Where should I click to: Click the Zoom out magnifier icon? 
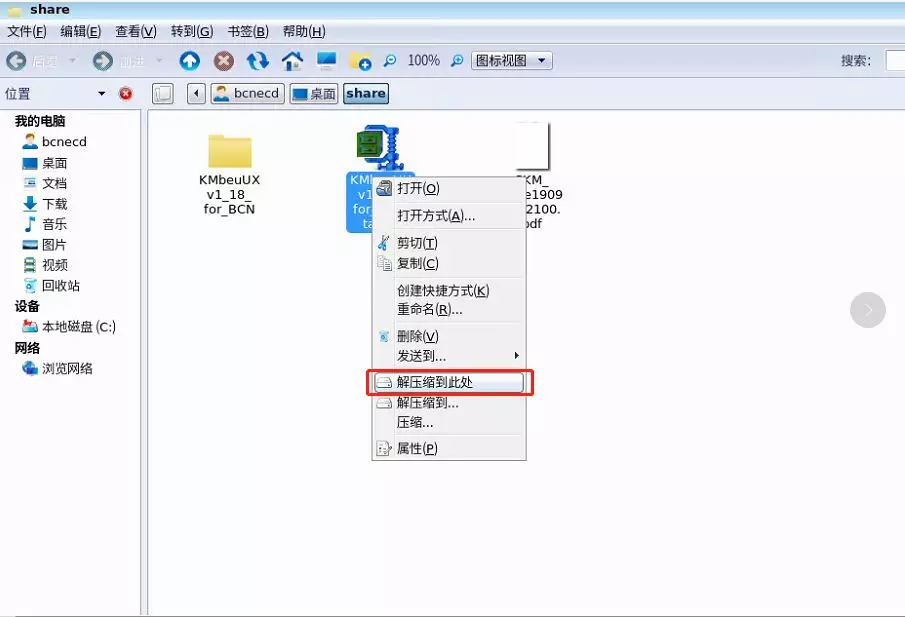(389, 60)
